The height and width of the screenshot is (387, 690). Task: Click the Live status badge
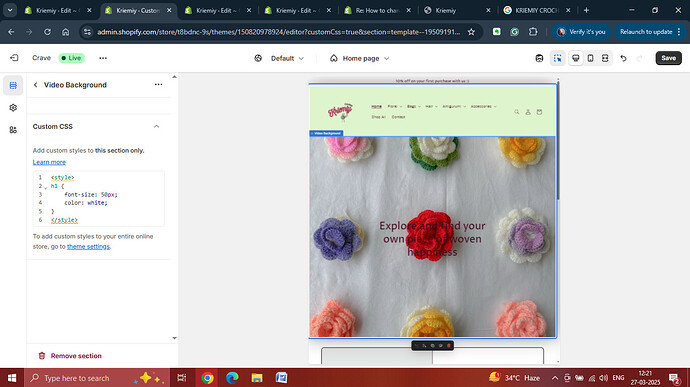[72, 58]
